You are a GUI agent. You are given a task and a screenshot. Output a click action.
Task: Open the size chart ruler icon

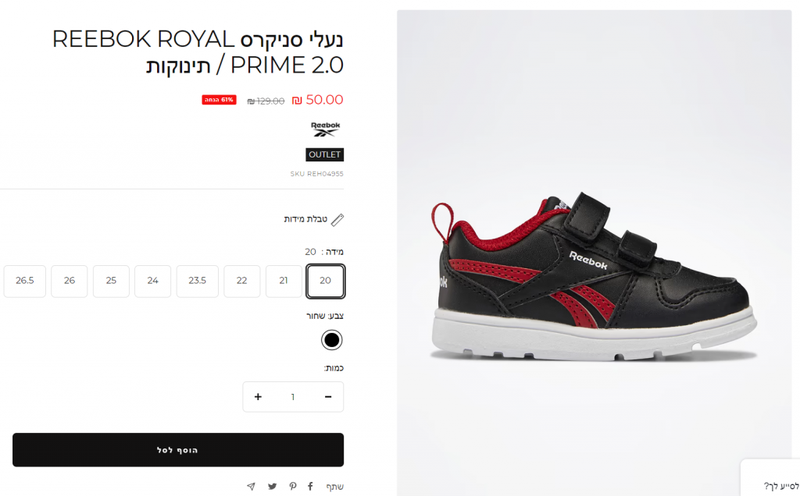pyautogui.click(x=337, y=219)
